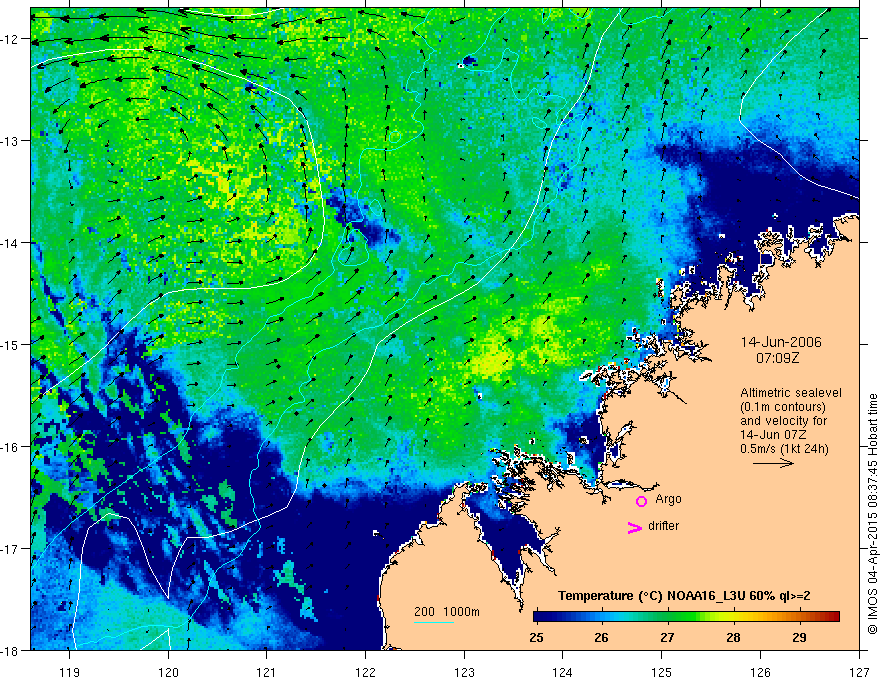
Task: Click the latitude axis label -14
Action: pyautogui.click(x=11, y=242)
